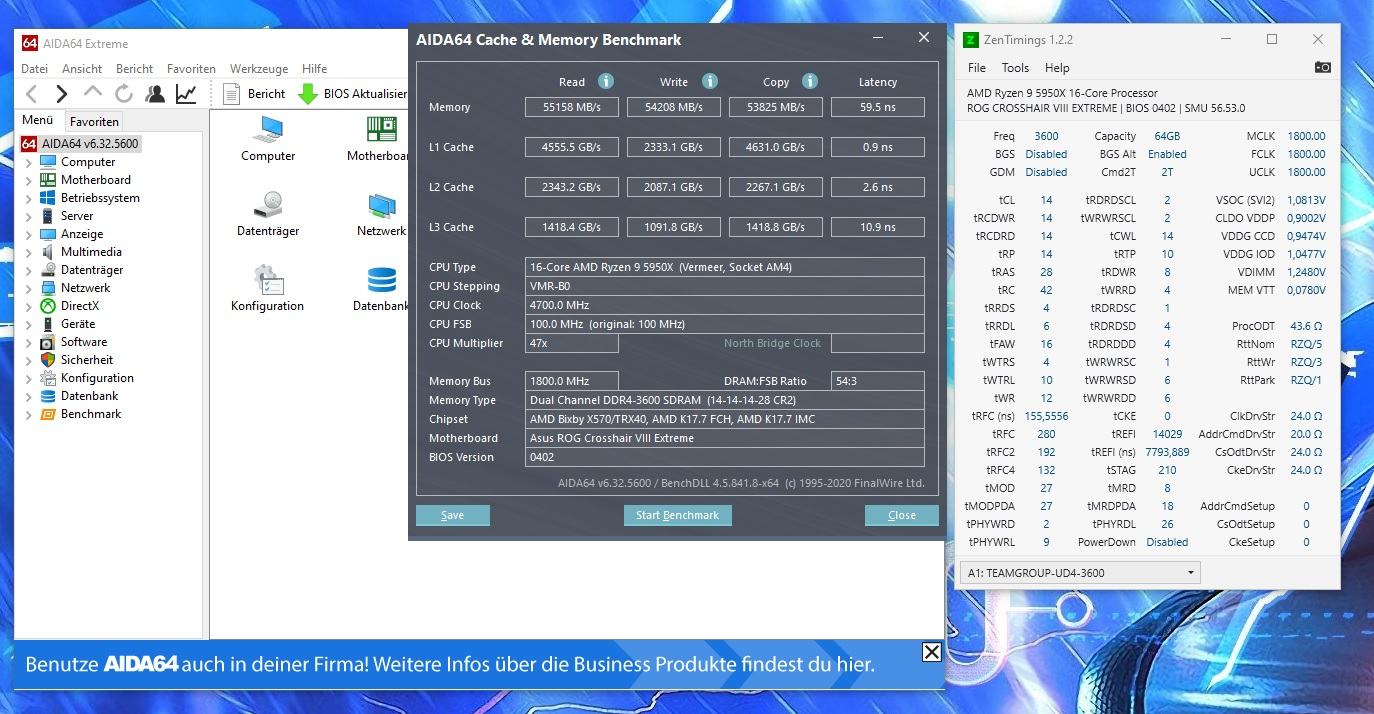Image resolution: width=1374 pixels, height=714 pixels.
Task: Expand the Server tree node
Action: (28, 216)
